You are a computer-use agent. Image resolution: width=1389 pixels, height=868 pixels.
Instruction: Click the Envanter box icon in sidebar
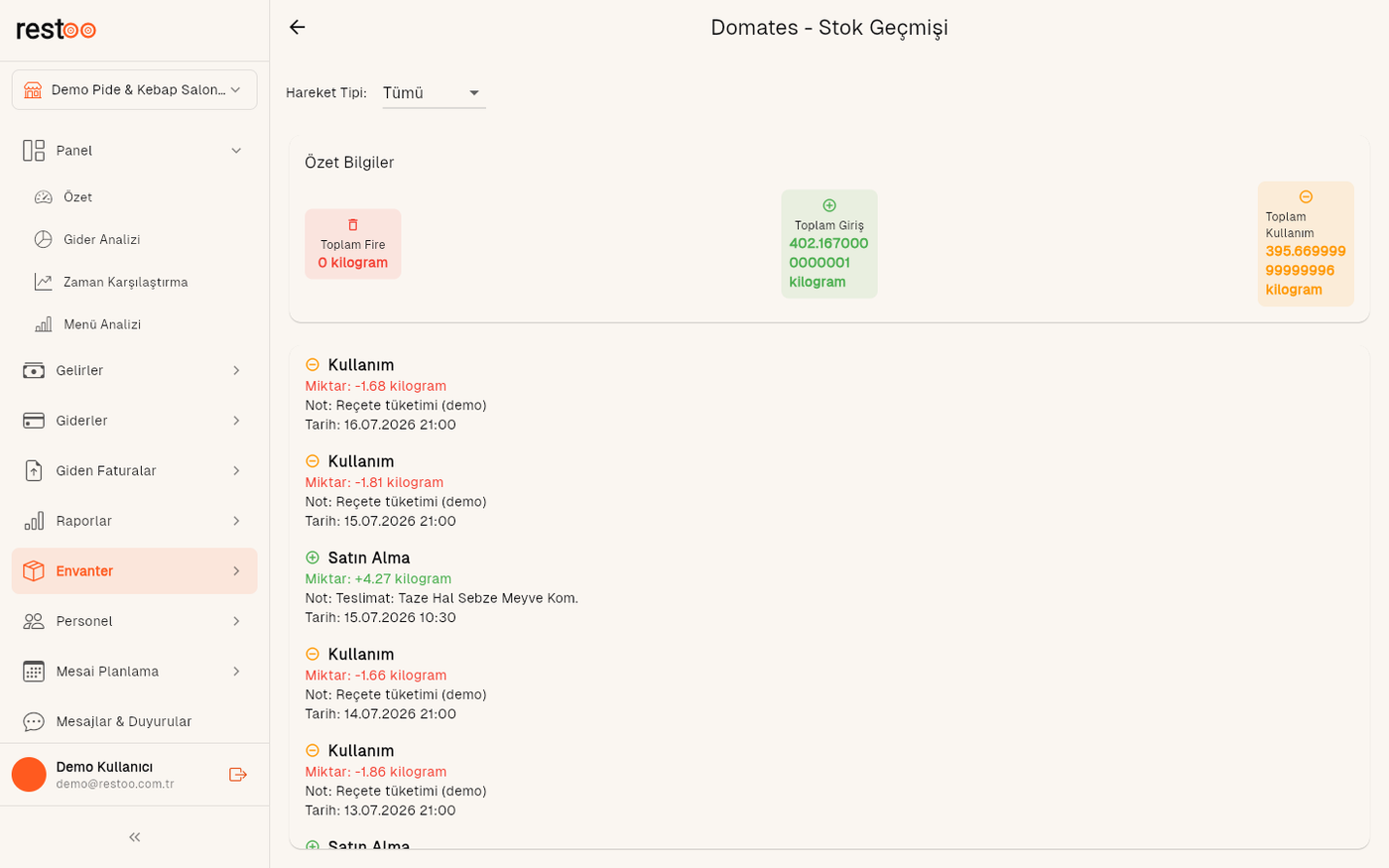point(34,571)
